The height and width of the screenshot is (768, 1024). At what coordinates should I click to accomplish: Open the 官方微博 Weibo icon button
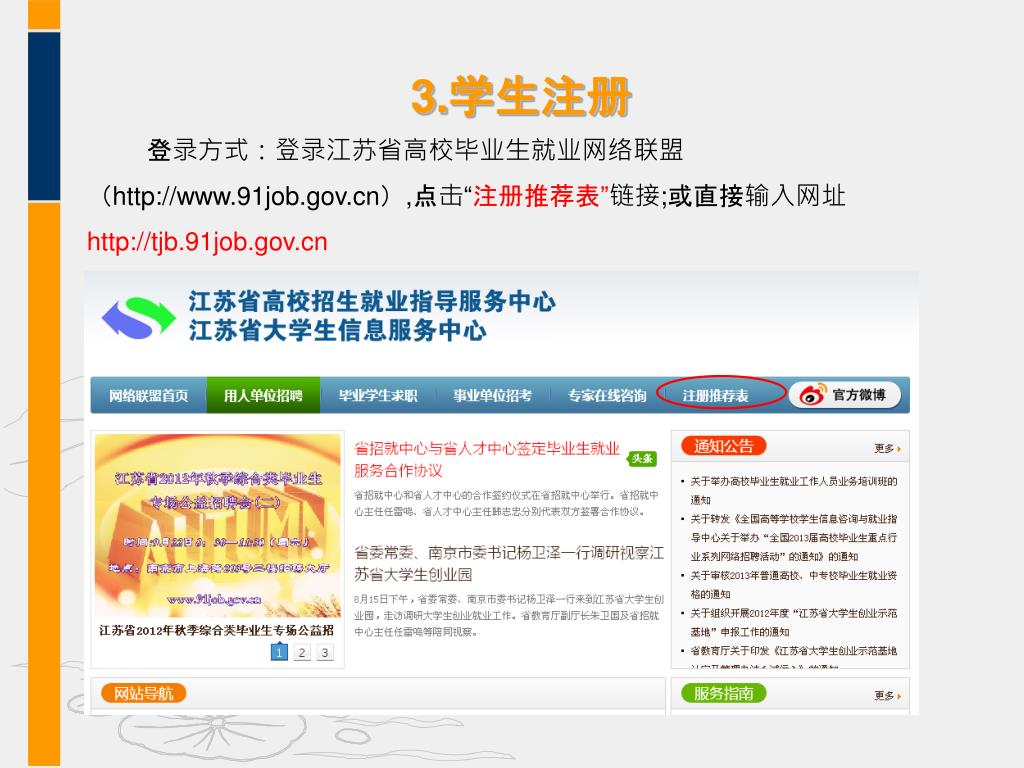845,395
